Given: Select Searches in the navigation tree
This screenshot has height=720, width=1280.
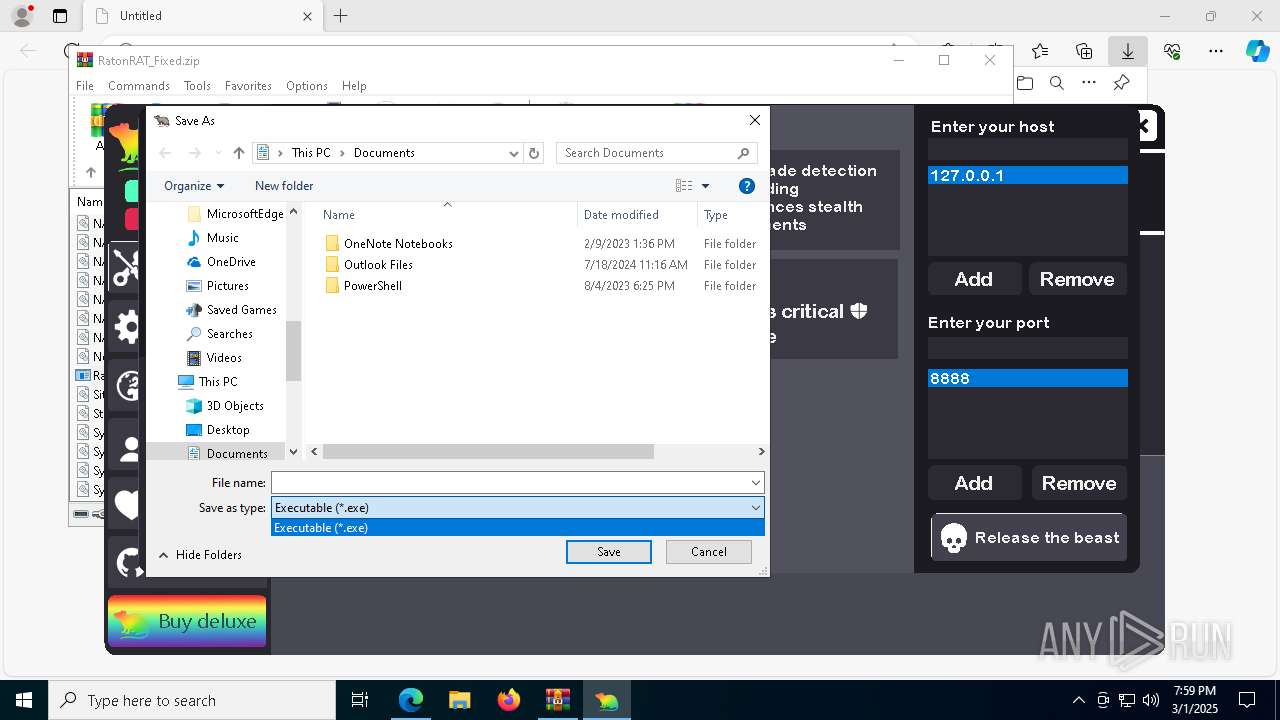Looking at the screenshot, I should tap(229, 334).
